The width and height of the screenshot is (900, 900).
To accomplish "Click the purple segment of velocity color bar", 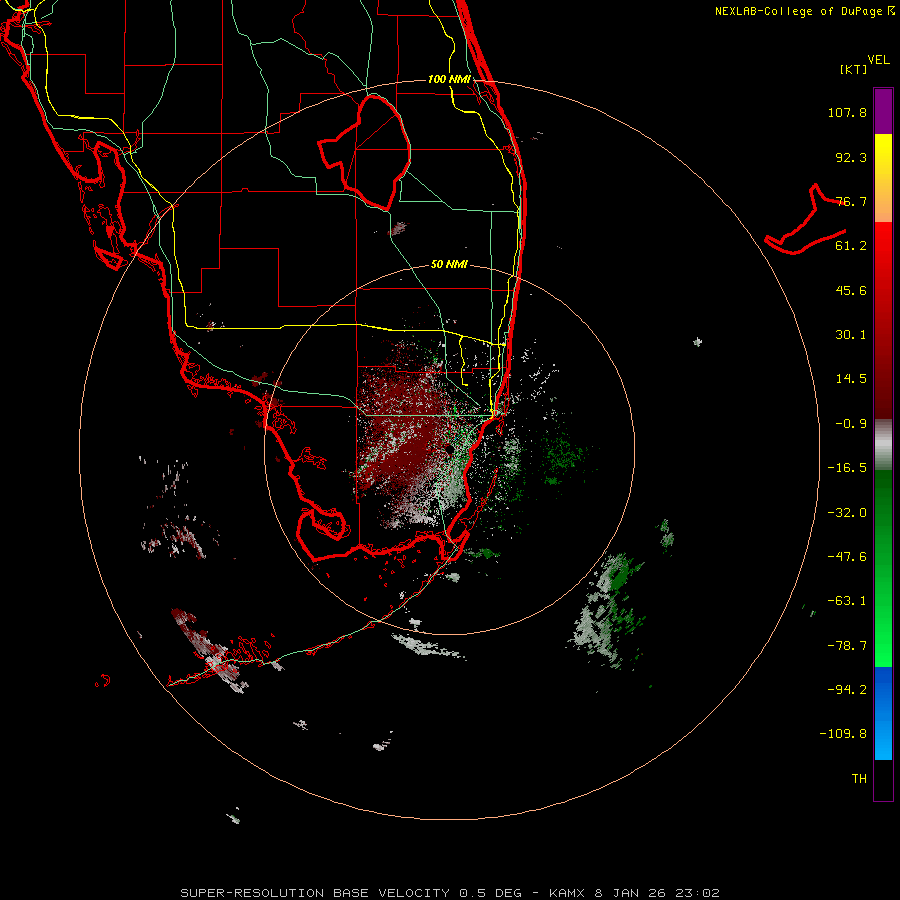I will (x=883, y=111).
